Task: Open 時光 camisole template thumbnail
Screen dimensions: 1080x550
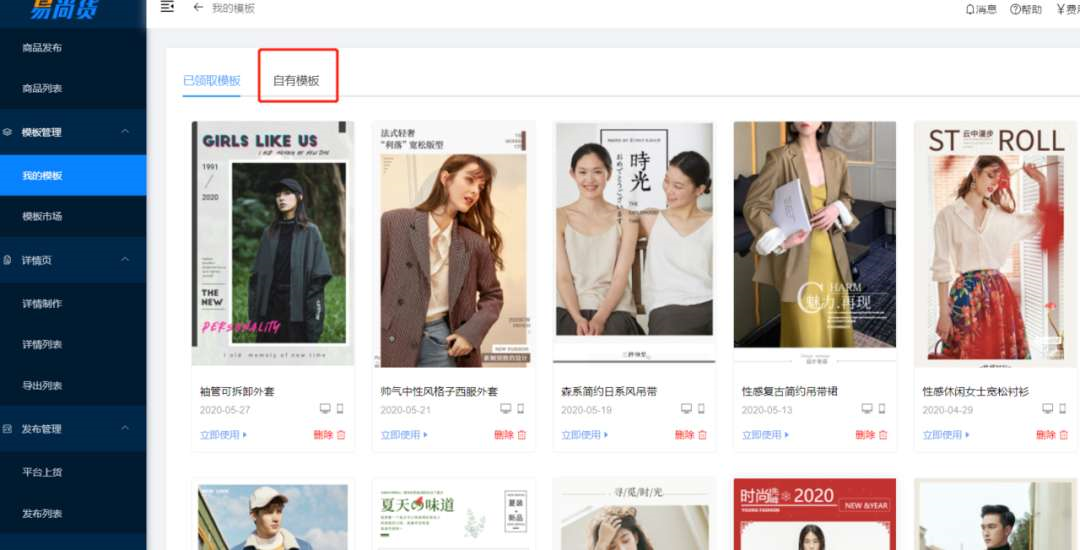Action: tap(634, 242)
